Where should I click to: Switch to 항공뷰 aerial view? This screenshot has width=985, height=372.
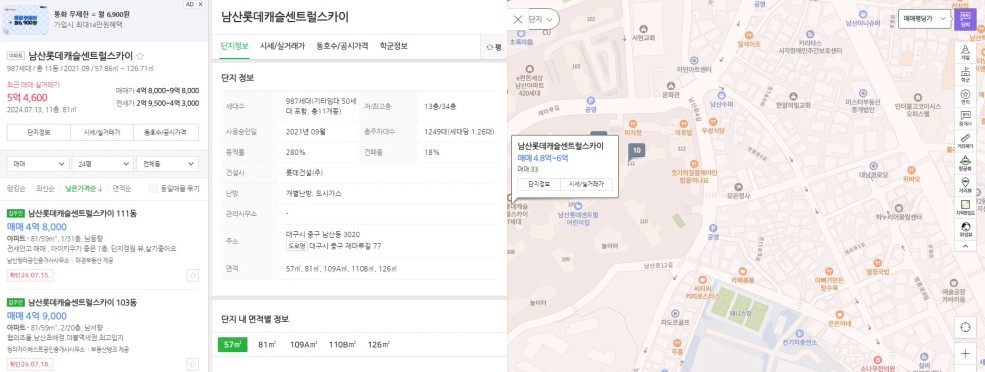click(965, 163)
